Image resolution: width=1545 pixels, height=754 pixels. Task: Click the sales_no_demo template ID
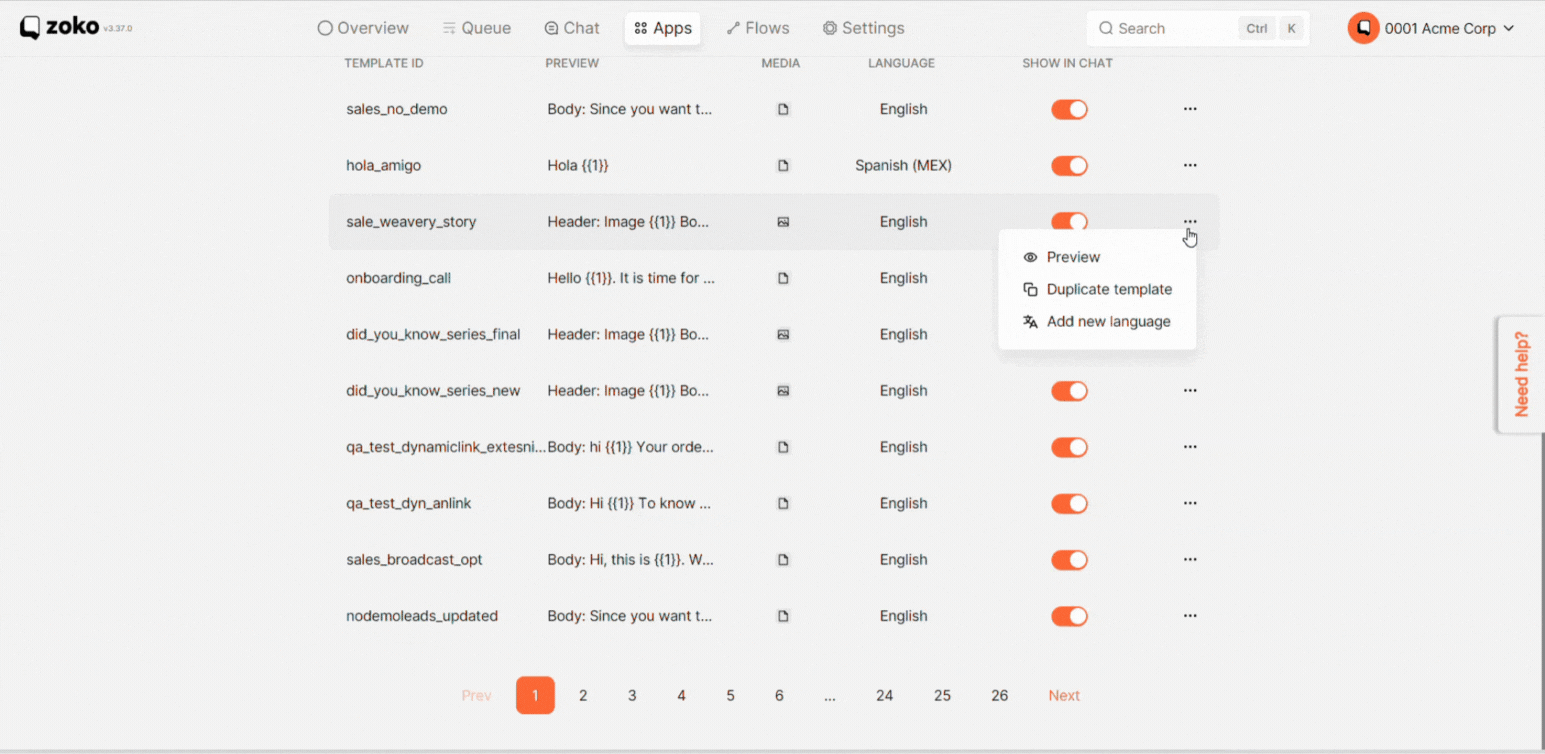[x=397, y=109]
